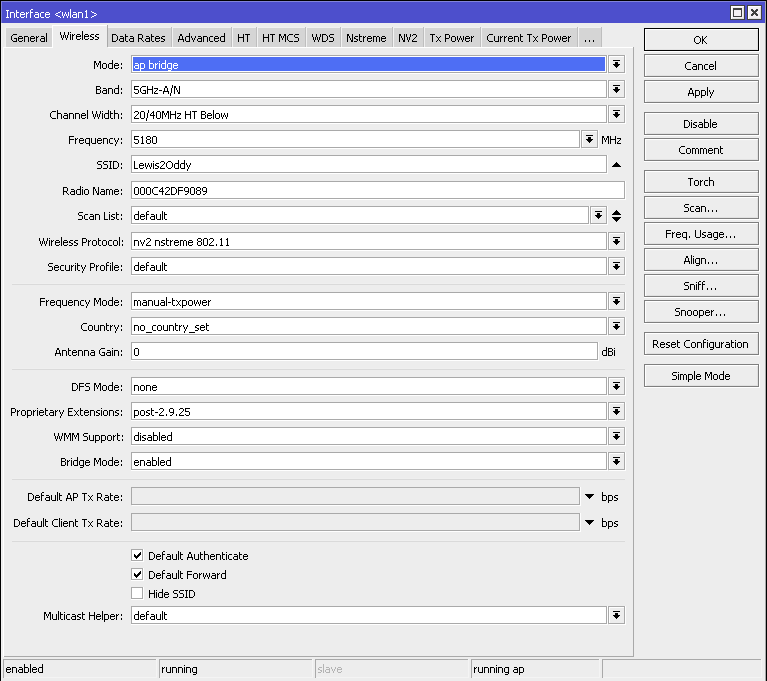Open Freq. Usage... tool

coord(701,234)
